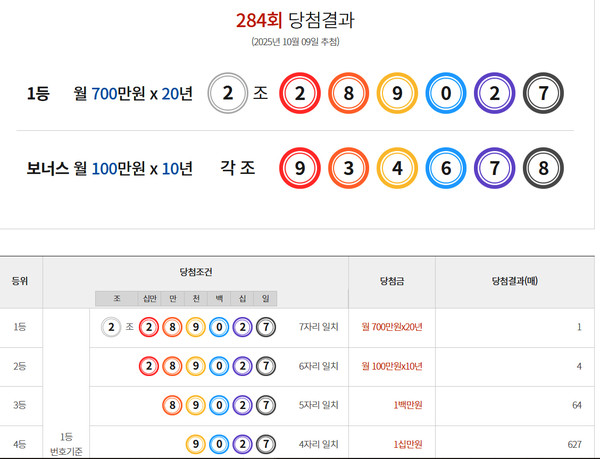
Task: Click blue ball 6 in bonus numbers row
Action: tap(446, 168)
